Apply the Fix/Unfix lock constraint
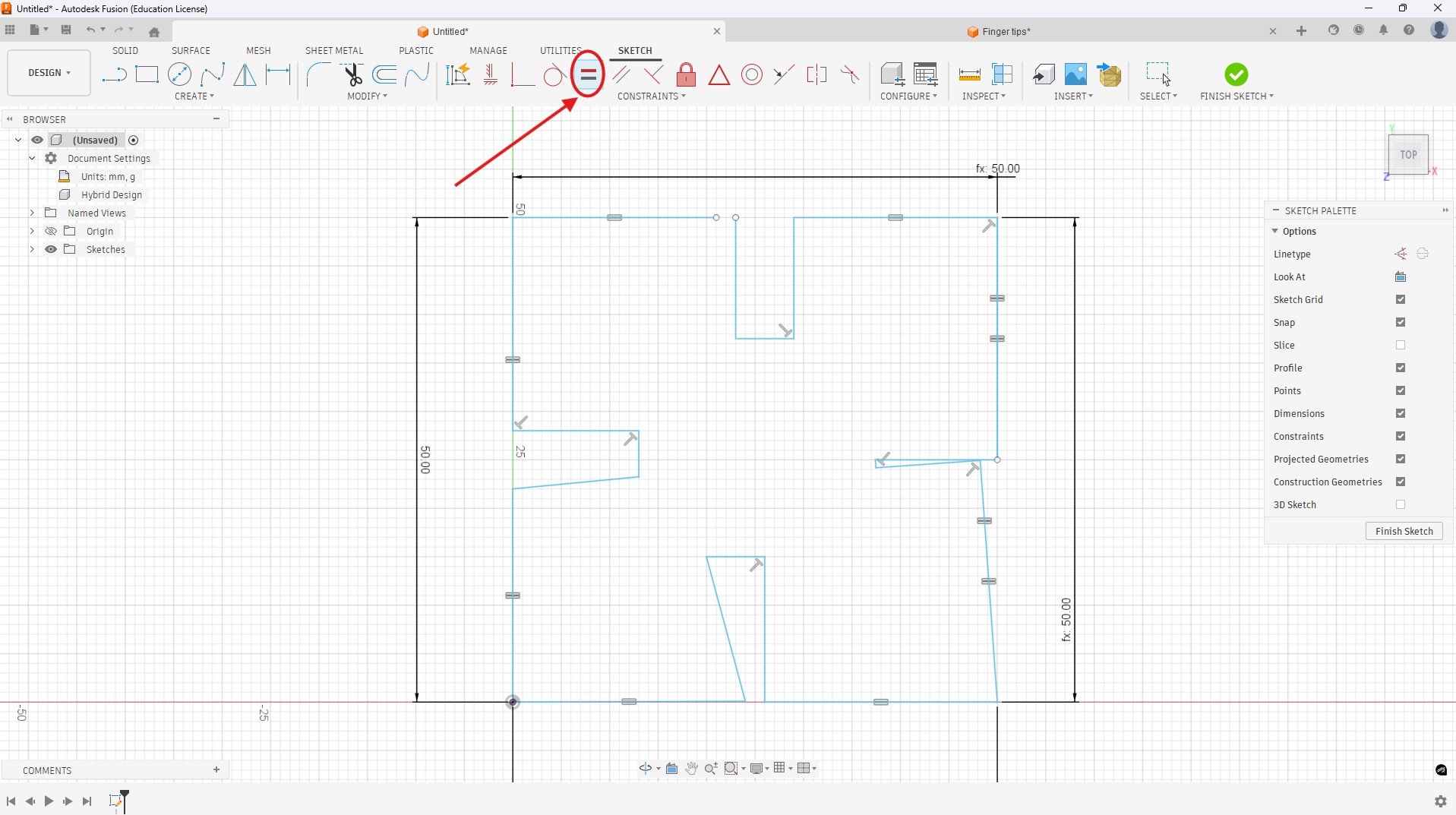Image resolution: width=1456 pixels, height=815 pixels. (686, 74)
